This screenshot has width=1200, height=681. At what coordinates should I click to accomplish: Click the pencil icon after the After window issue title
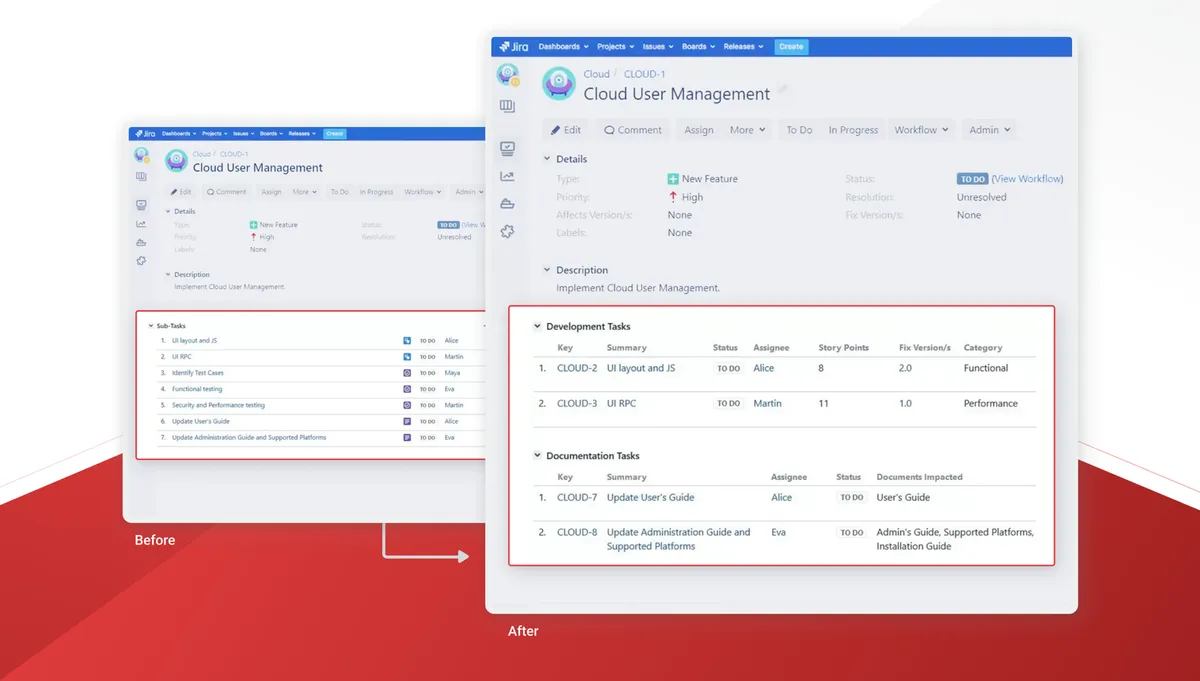[783, 90]
